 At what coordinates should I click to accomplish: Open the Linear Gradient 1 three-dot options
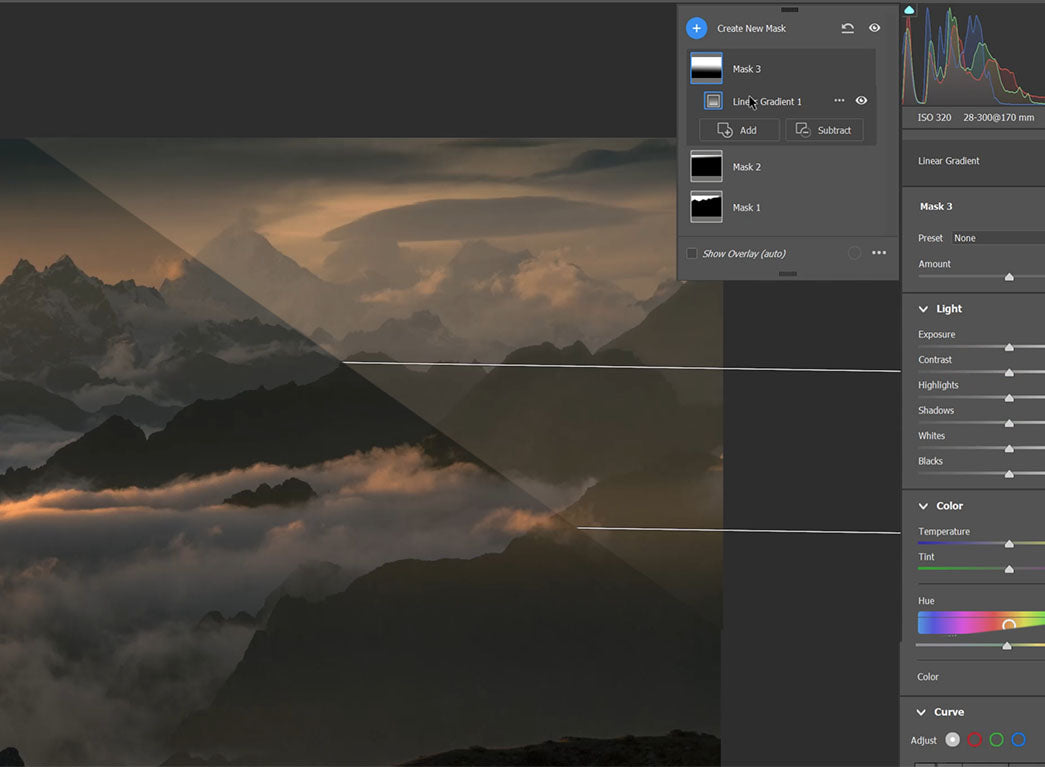click(x=839, y=101)
